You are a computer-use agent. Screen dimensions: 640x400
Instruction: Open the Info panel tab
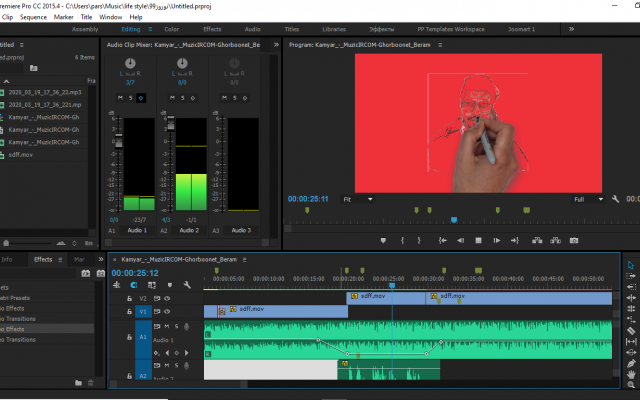tap(7, 259)
